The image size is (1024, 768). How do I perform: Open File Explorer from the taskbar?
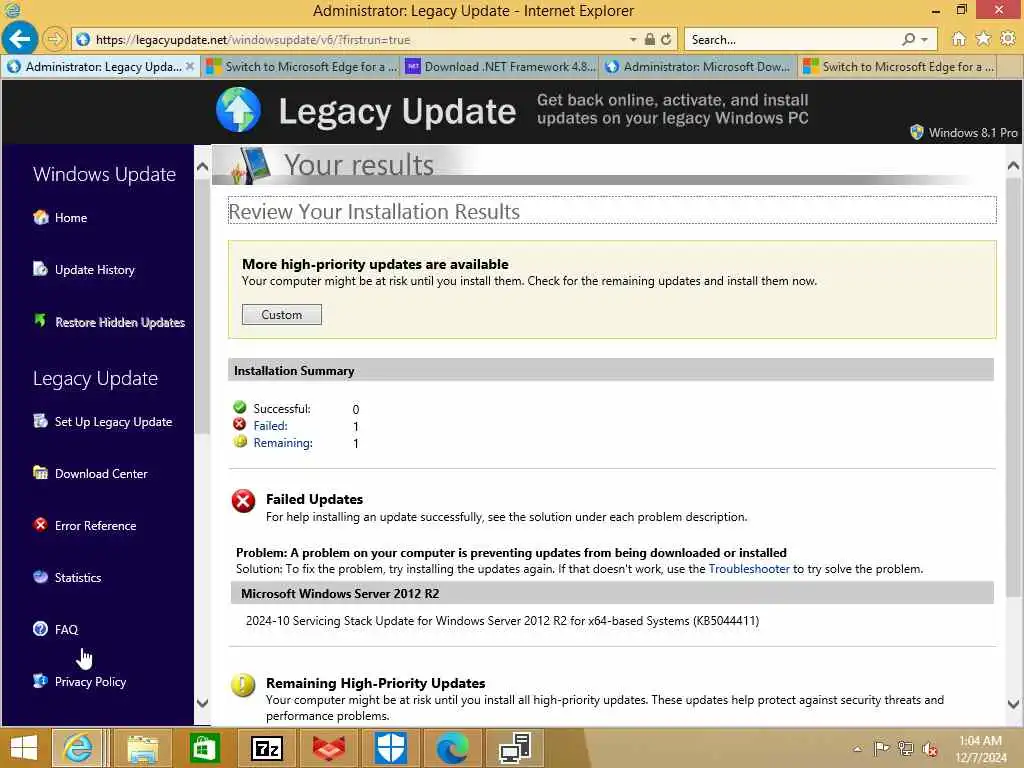pos(142,748)
